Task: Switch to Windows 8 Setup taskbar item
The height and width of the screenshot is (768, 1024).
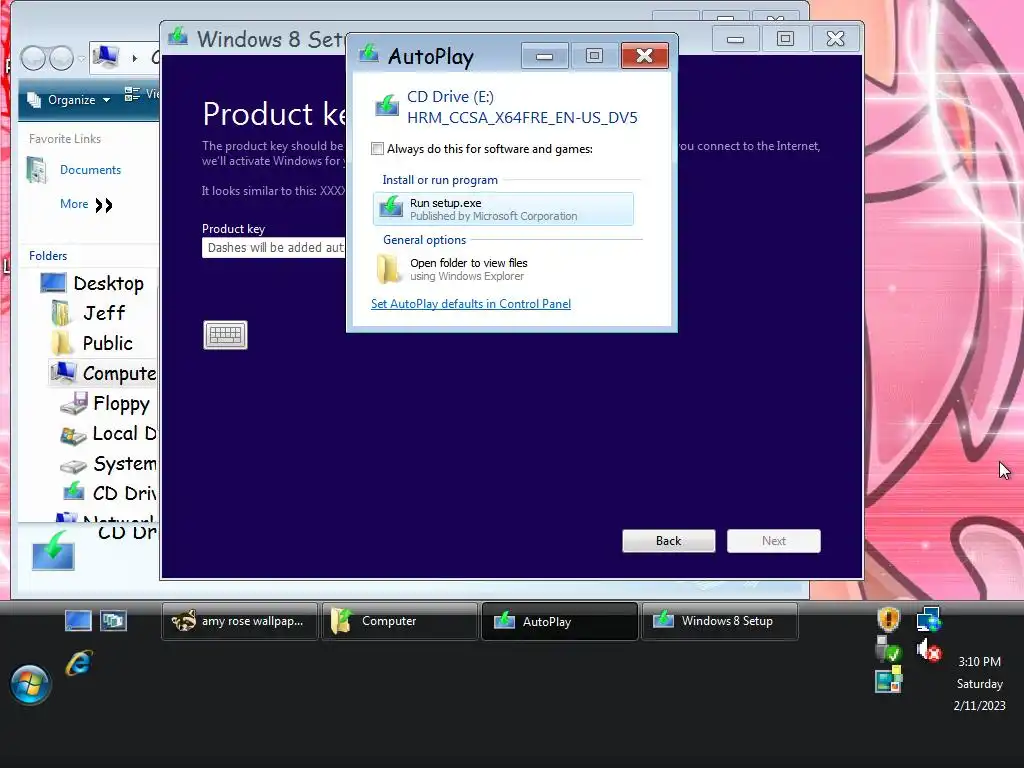Action: point(720,621)
